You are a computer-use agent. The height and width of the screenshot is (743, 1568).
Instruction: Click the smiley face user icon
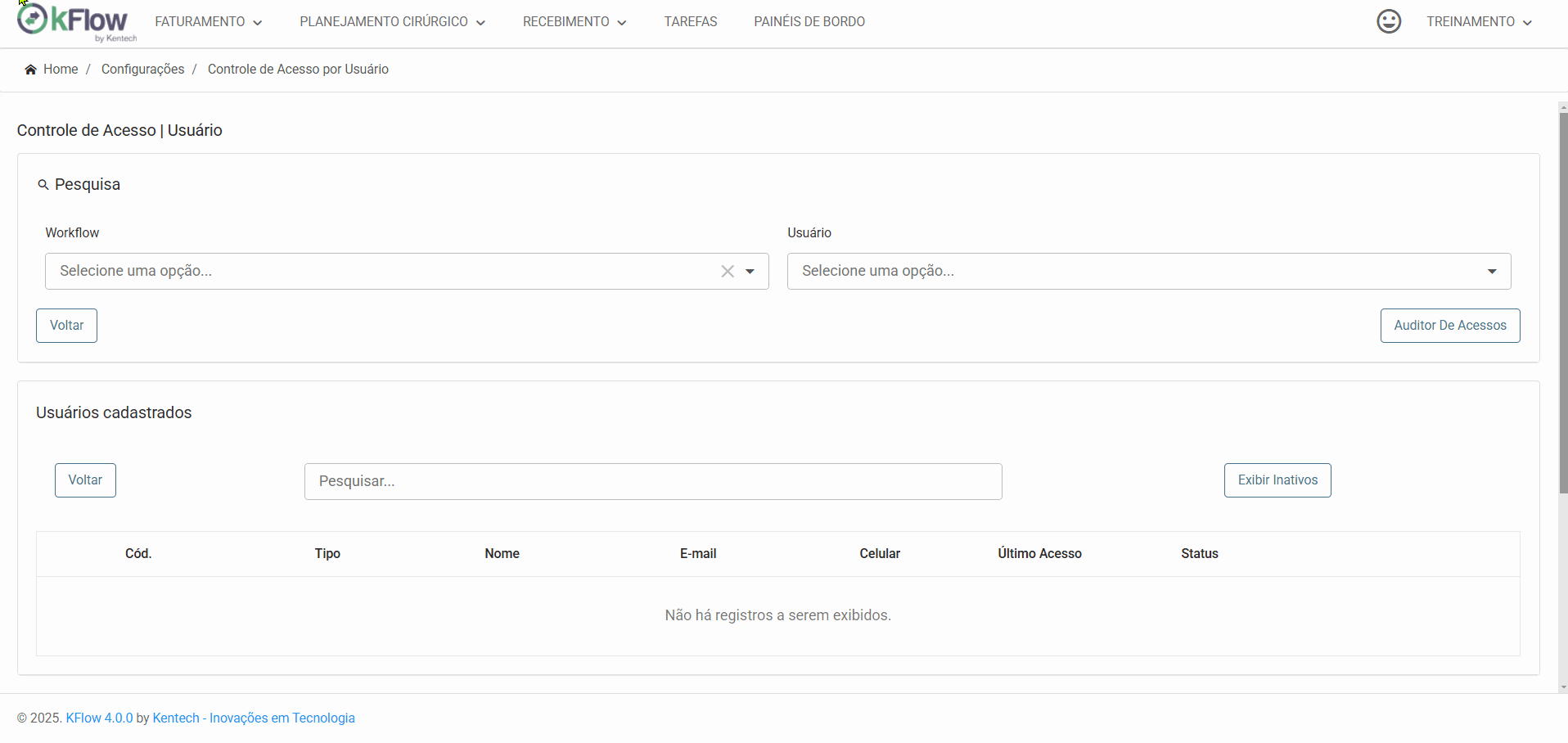1389,21
